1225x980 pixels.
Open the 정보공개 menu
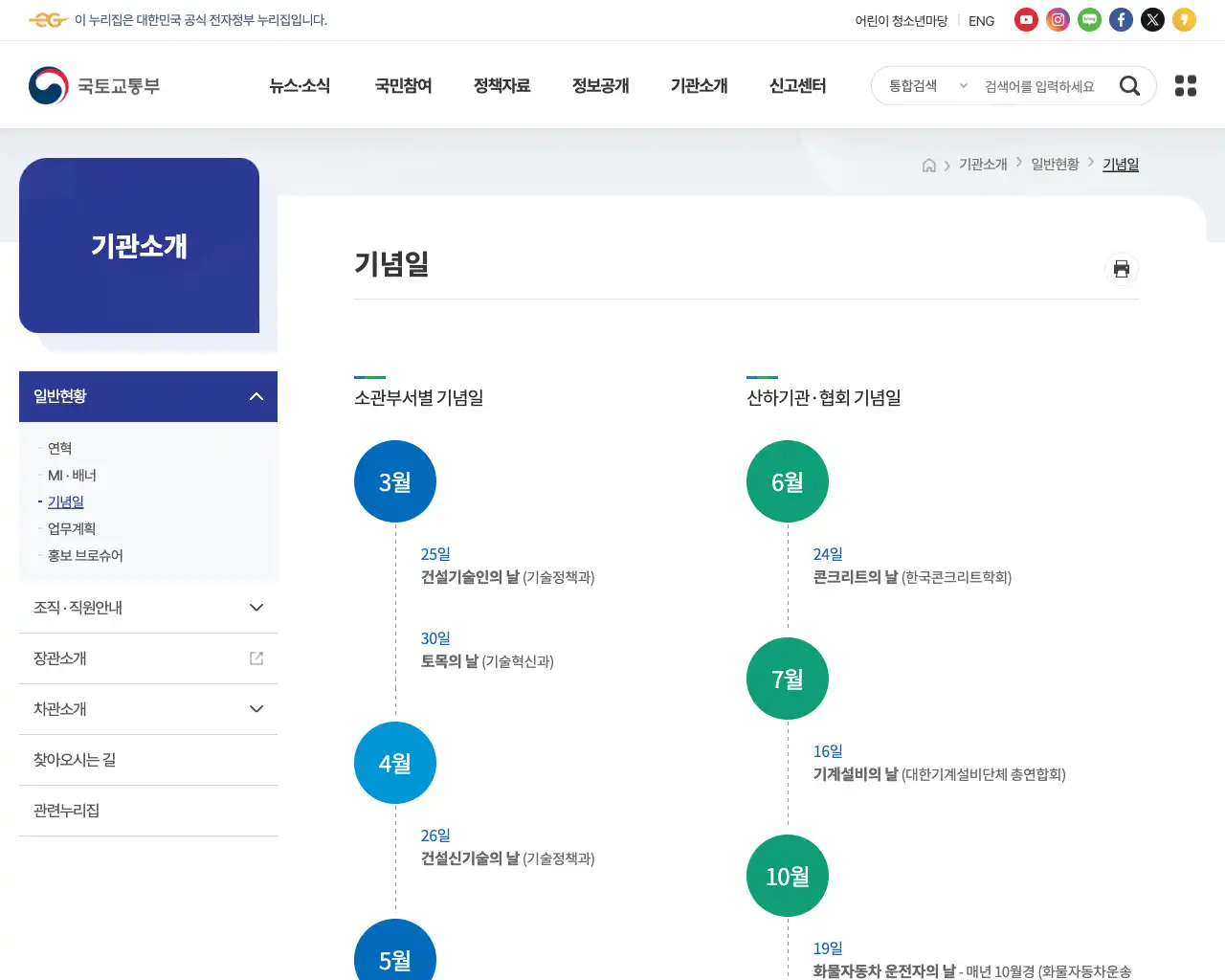pos(601,86)
